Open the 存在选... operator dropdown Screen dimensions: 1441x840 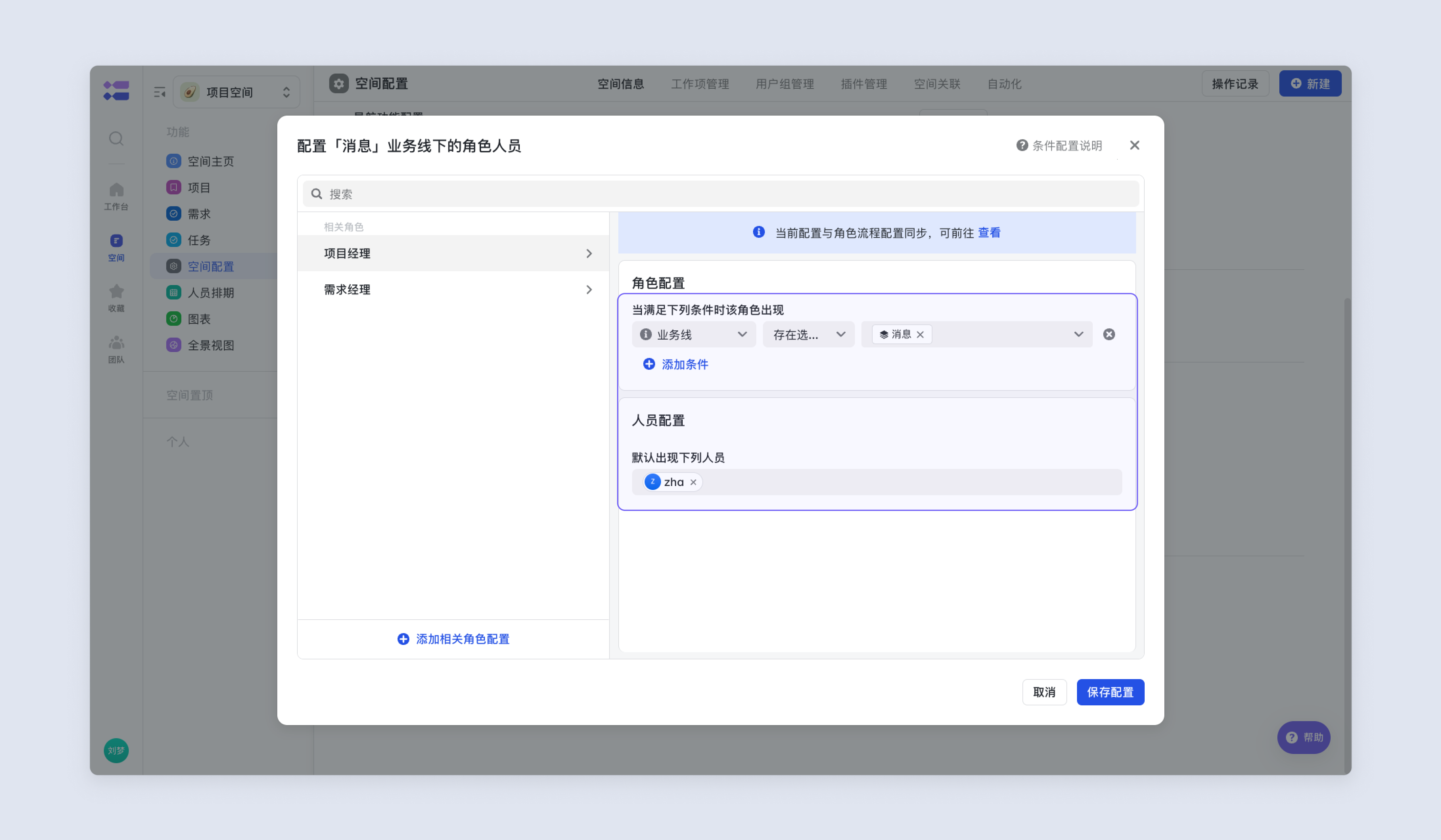pyautogui.click(x=809, y=334)
